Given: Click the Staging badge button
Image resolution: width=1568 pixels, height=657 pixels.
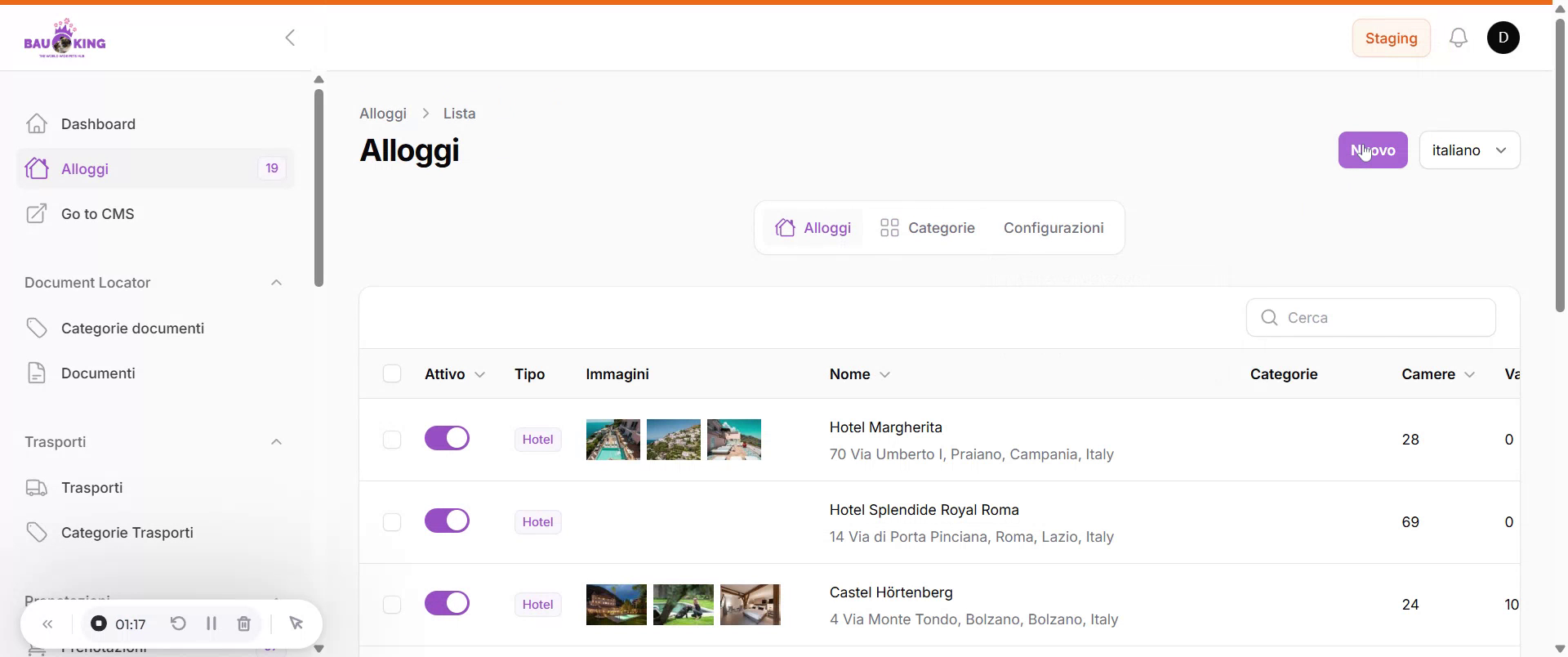Looking at the screenshot, I should pyautogui.click(x=1392, y=38).
